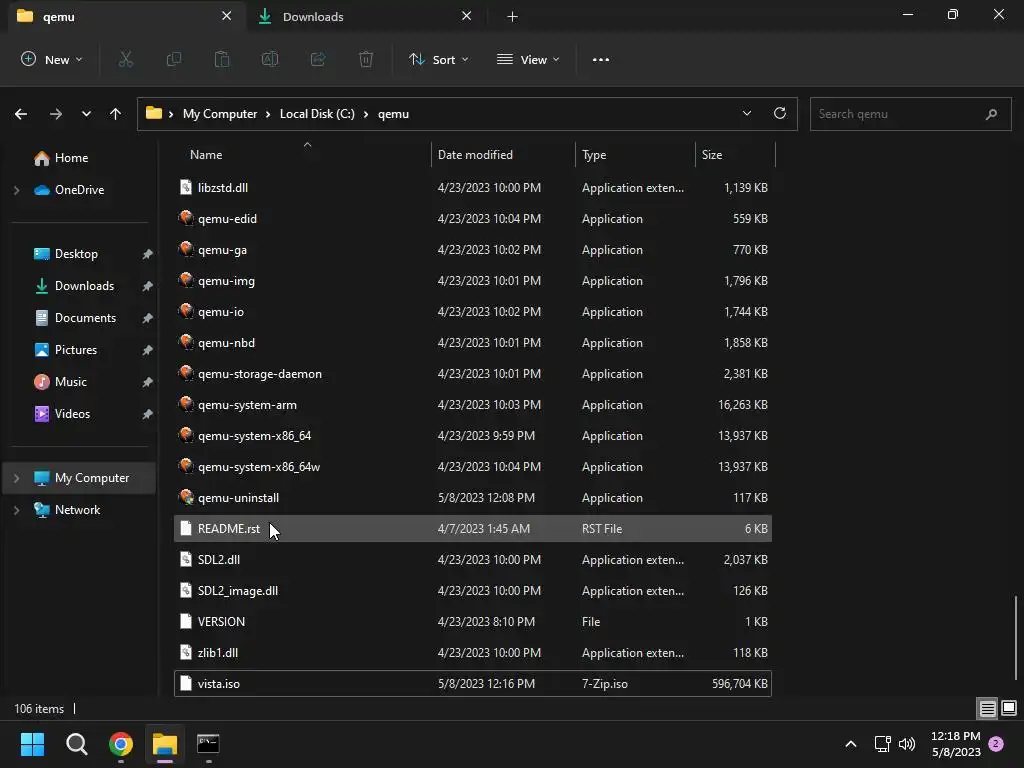Open the volume control in the tray

[907, 744]
